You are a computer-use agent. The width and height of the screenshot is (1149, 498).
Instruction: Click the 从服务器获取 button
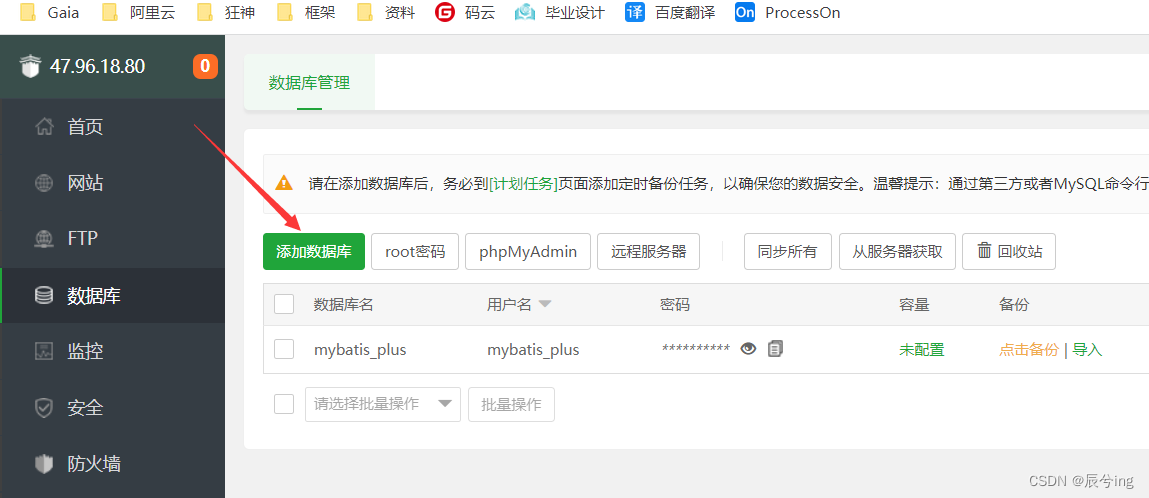pos(897,252)
